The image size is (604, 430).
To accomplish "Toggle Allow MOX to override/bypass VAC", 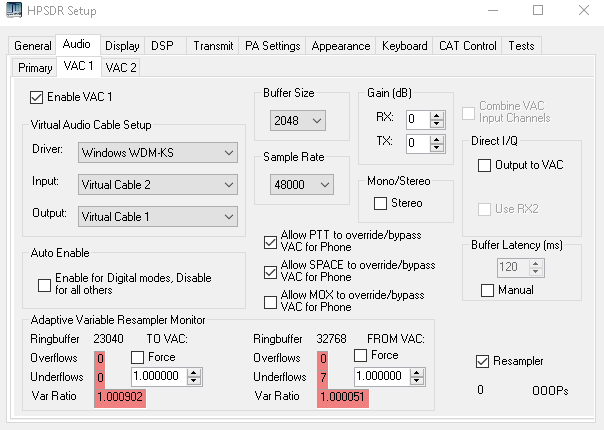I will (x=271, y=301).
